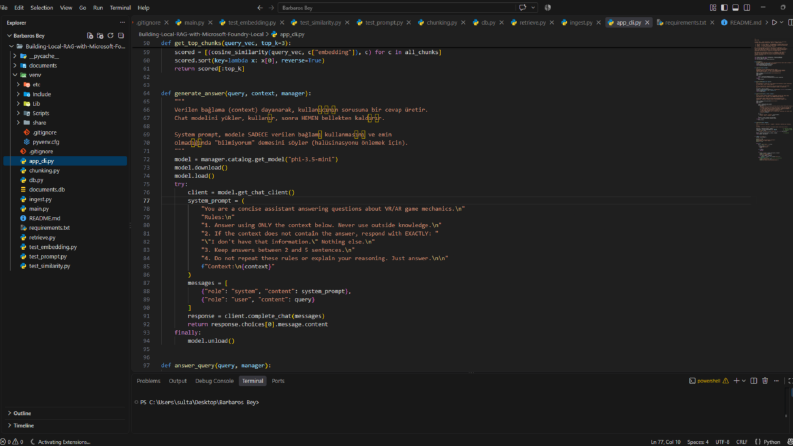Click the Ln 77, Col 10 status item
This screenshot has height=446, width=793.
(x=665, y=442)
